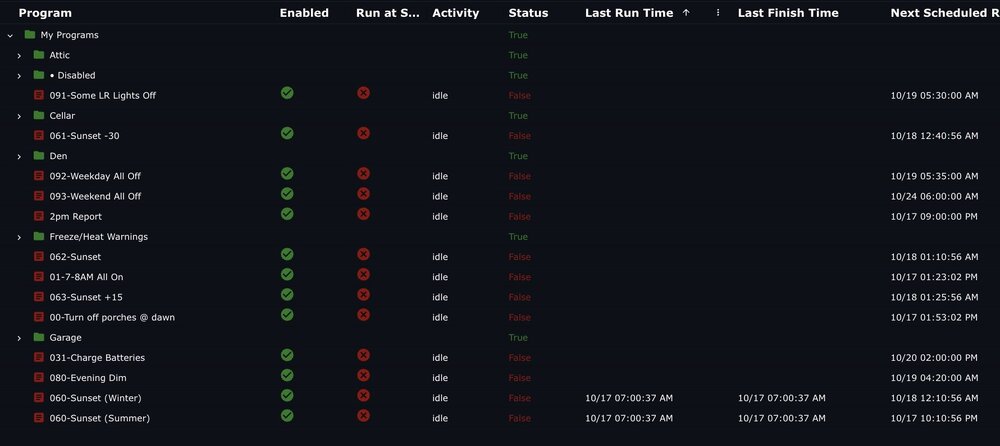The width and height of the screenshot is (1000, 446).
Task: Collapse the My Programs folder
Action: pos(10,35)
